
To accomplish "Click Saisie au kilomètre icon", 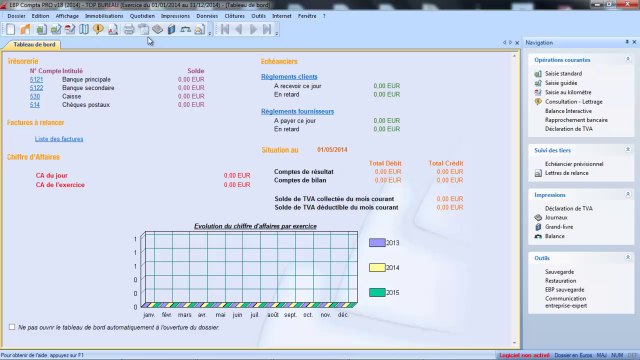I will (538, 93).
